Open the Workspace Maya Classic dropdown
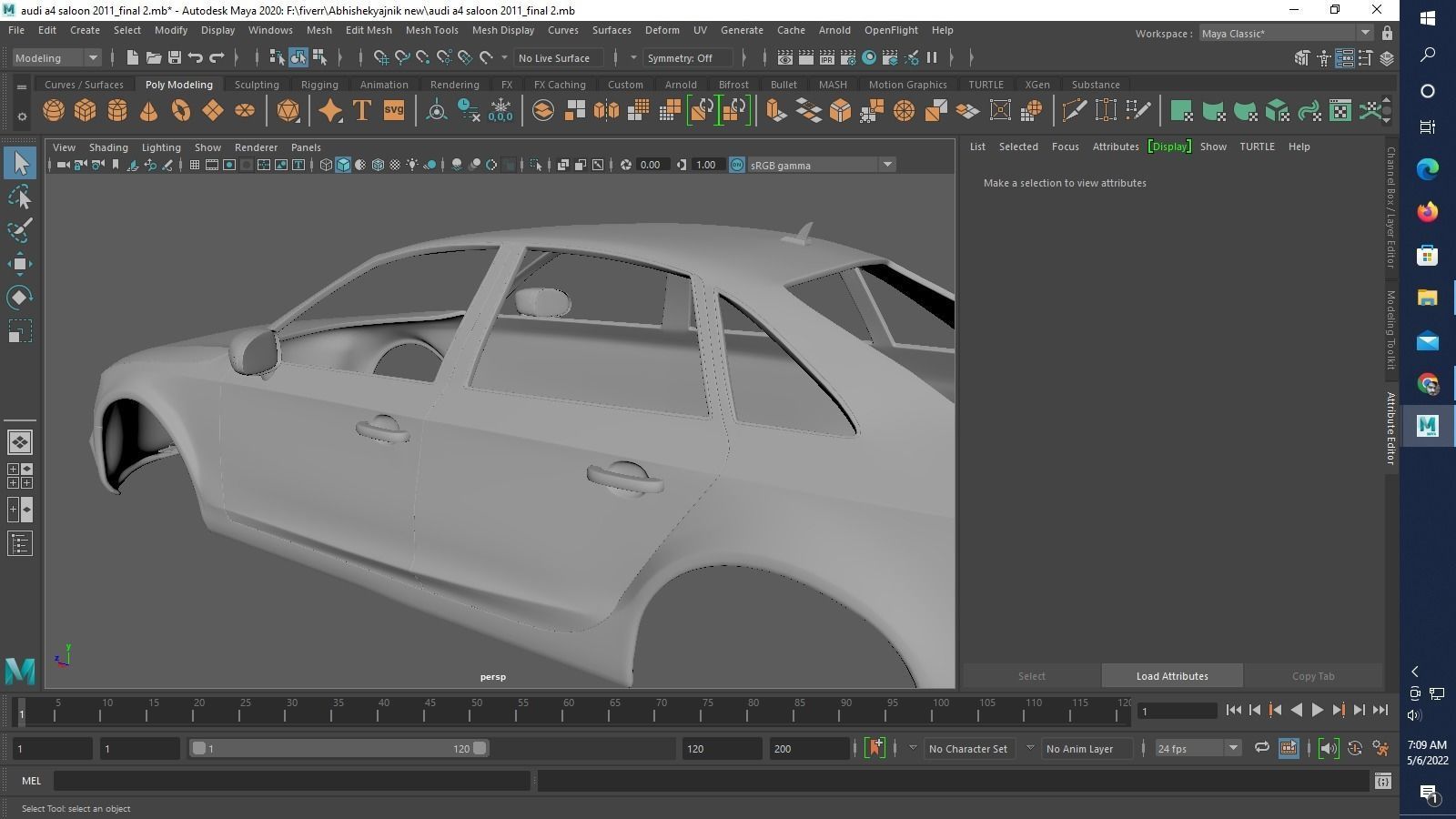Image resolution: width=1456 pixels, height=819 pixels. (1285, 34)
